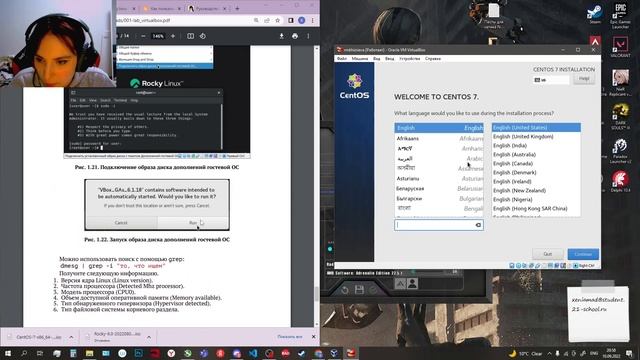Toggle the browser side panel
Screen dimensions: 640x360
291,20
